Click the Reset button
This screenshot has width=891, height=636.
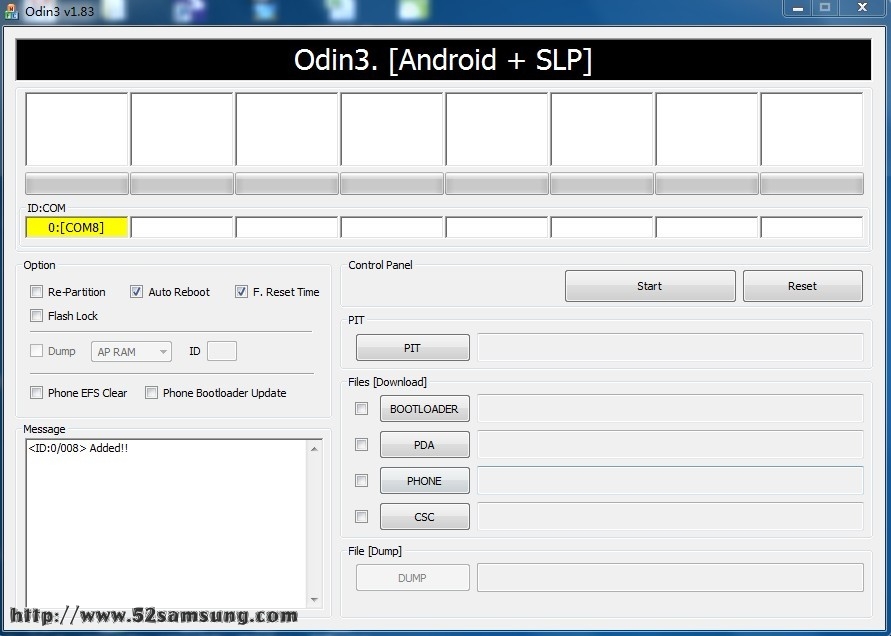point(802,286)
